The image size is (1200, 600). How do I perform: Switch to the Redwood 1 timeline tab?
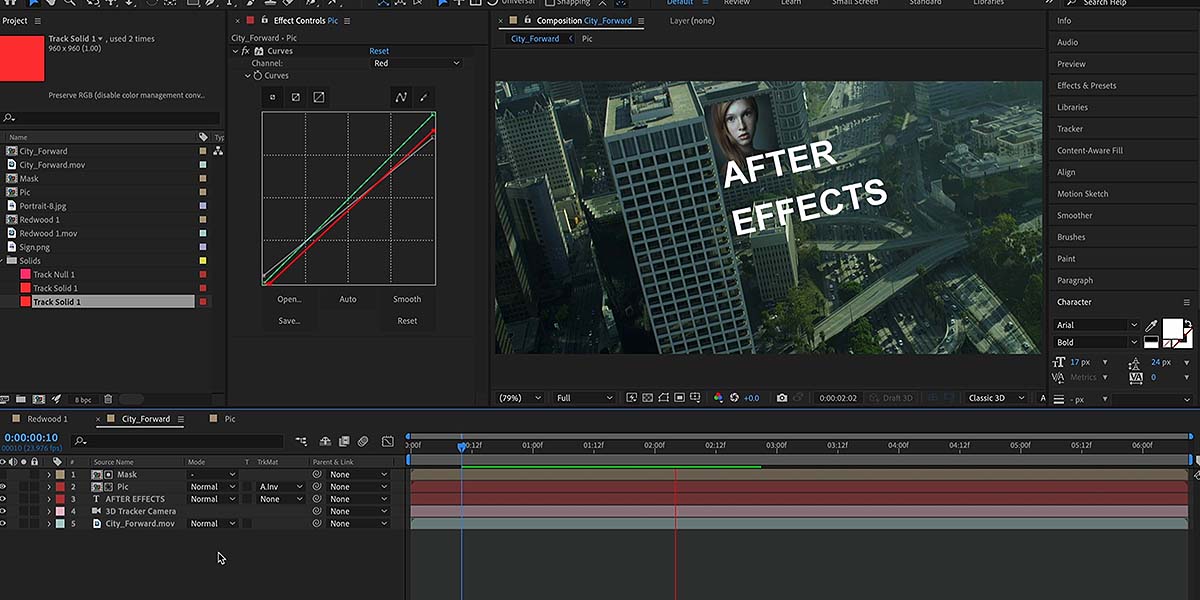(x=47, y=419)
